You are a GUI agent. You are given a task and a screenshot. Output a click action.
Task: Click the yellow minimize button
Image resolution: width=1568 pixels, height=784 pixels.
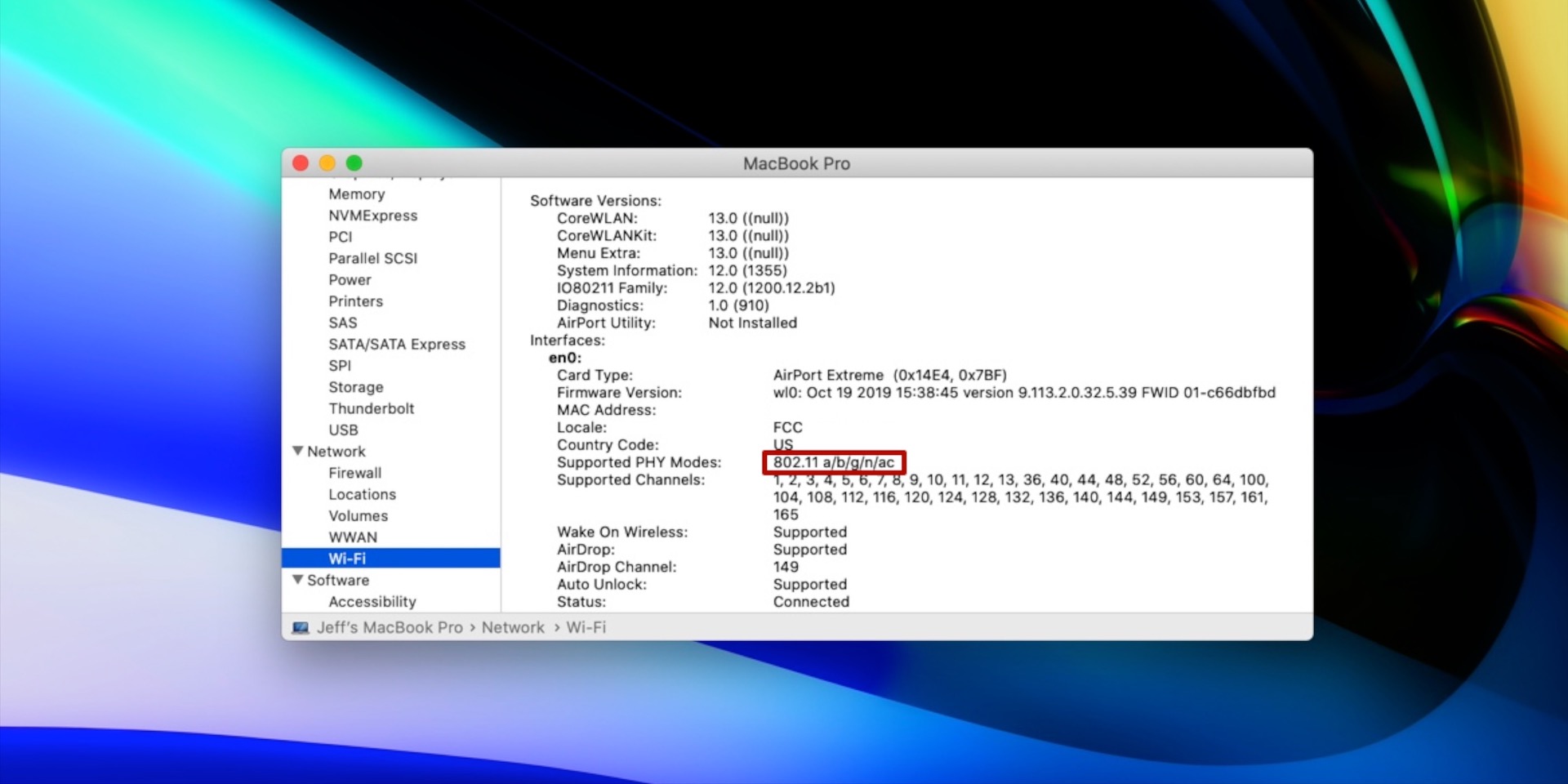[327, 163]
